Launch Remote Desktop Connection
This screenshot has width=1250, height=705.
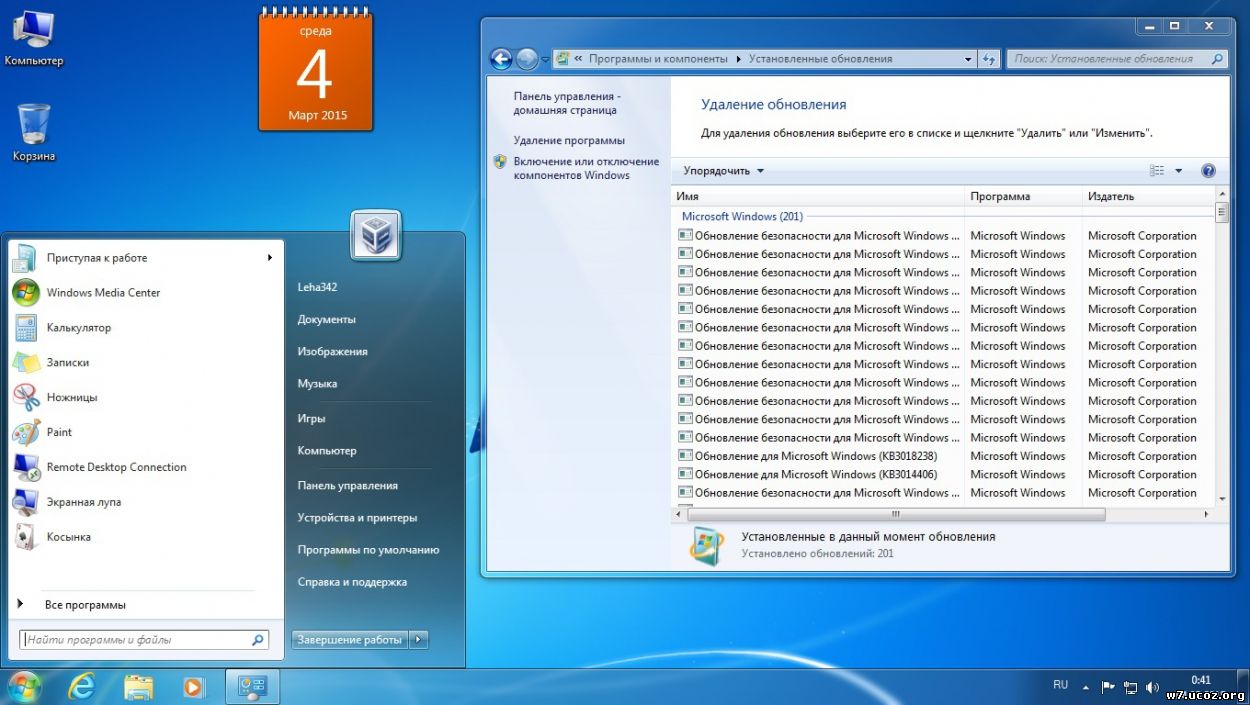pyautogui.click(x=146, y=467)
